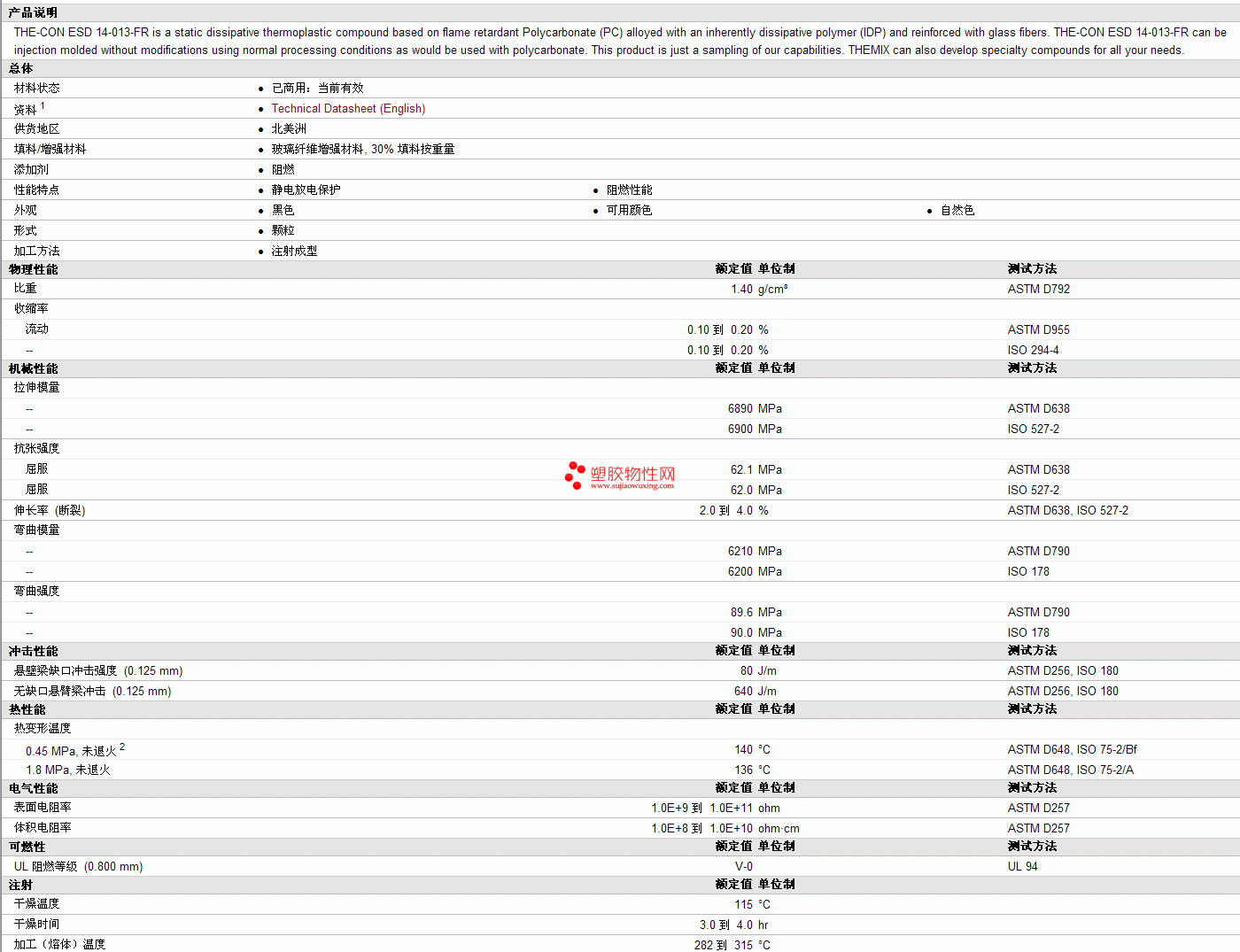This screenshot has height=952, width=1240.
Task: Click the ASTM D955 test method
Action: pyautogui.click(x=1039, y=329)
